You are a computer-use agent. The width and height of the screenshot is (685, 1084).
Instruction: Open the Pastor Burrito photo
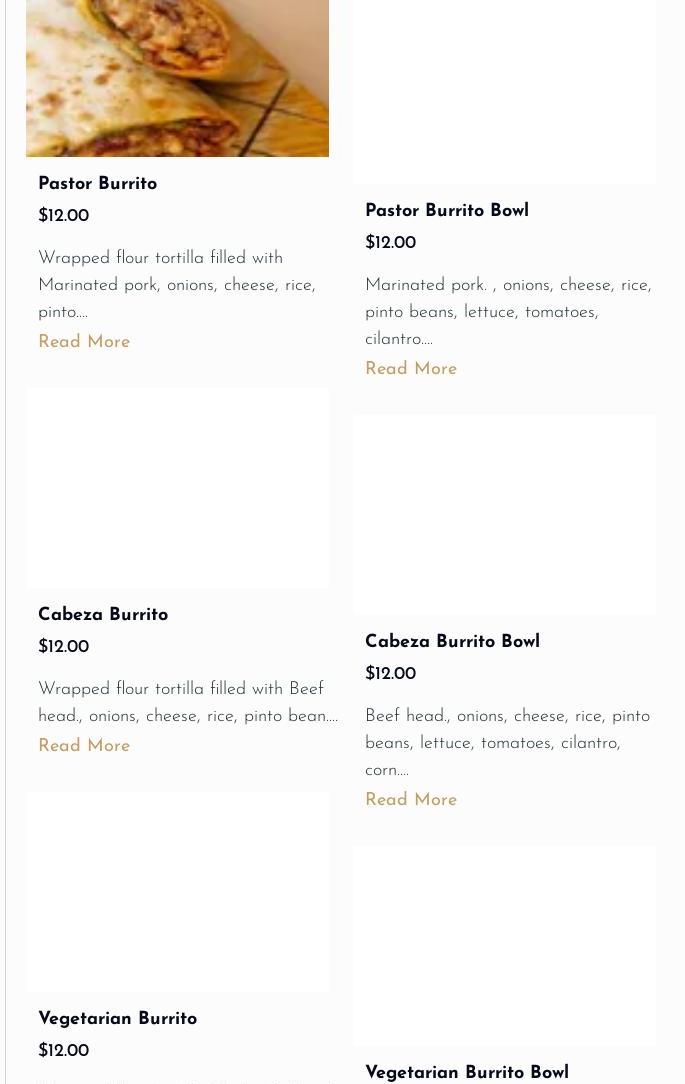click(x=177, y=78)
